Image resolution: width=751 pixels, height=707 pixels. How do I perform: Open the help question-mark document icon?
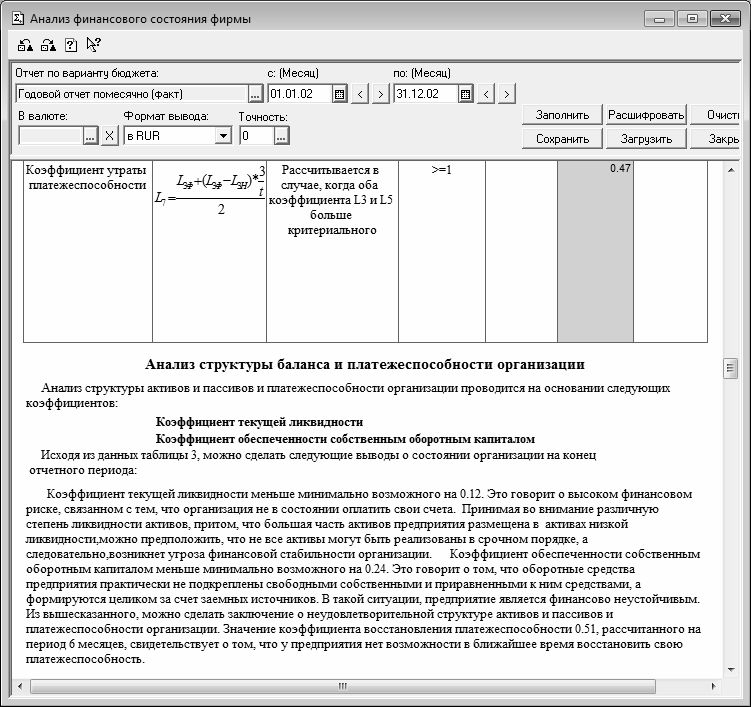coord(71,45)
